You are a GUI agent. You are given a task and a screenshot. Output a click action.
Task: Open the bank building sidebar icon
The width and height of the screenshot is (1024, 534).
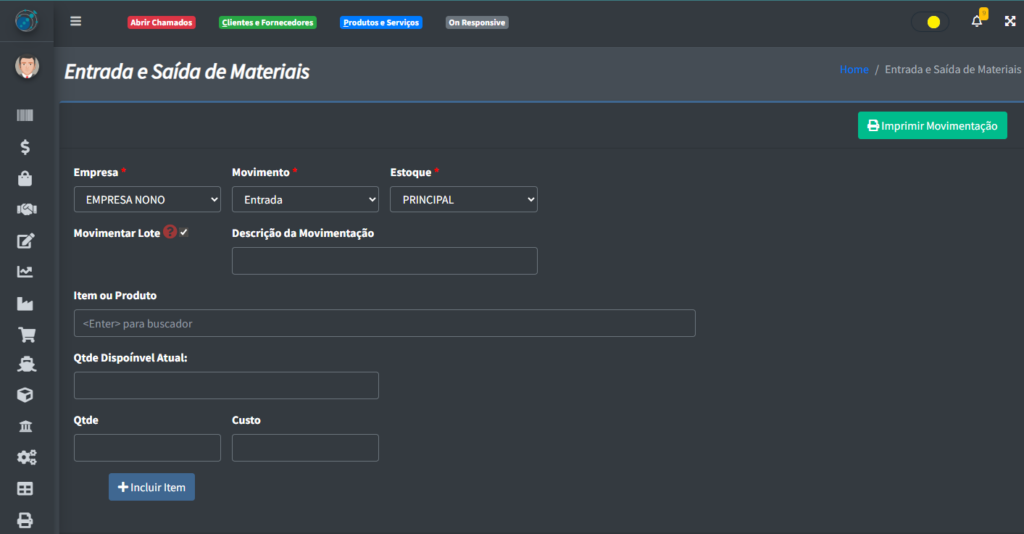click(26, 427)
